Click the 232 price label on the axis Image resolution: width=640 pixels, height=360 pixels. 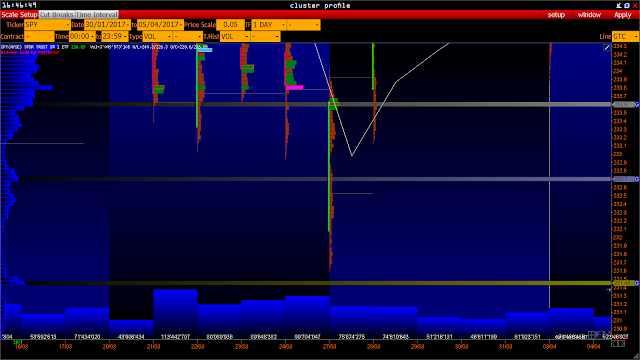click(x=617, y=237)
